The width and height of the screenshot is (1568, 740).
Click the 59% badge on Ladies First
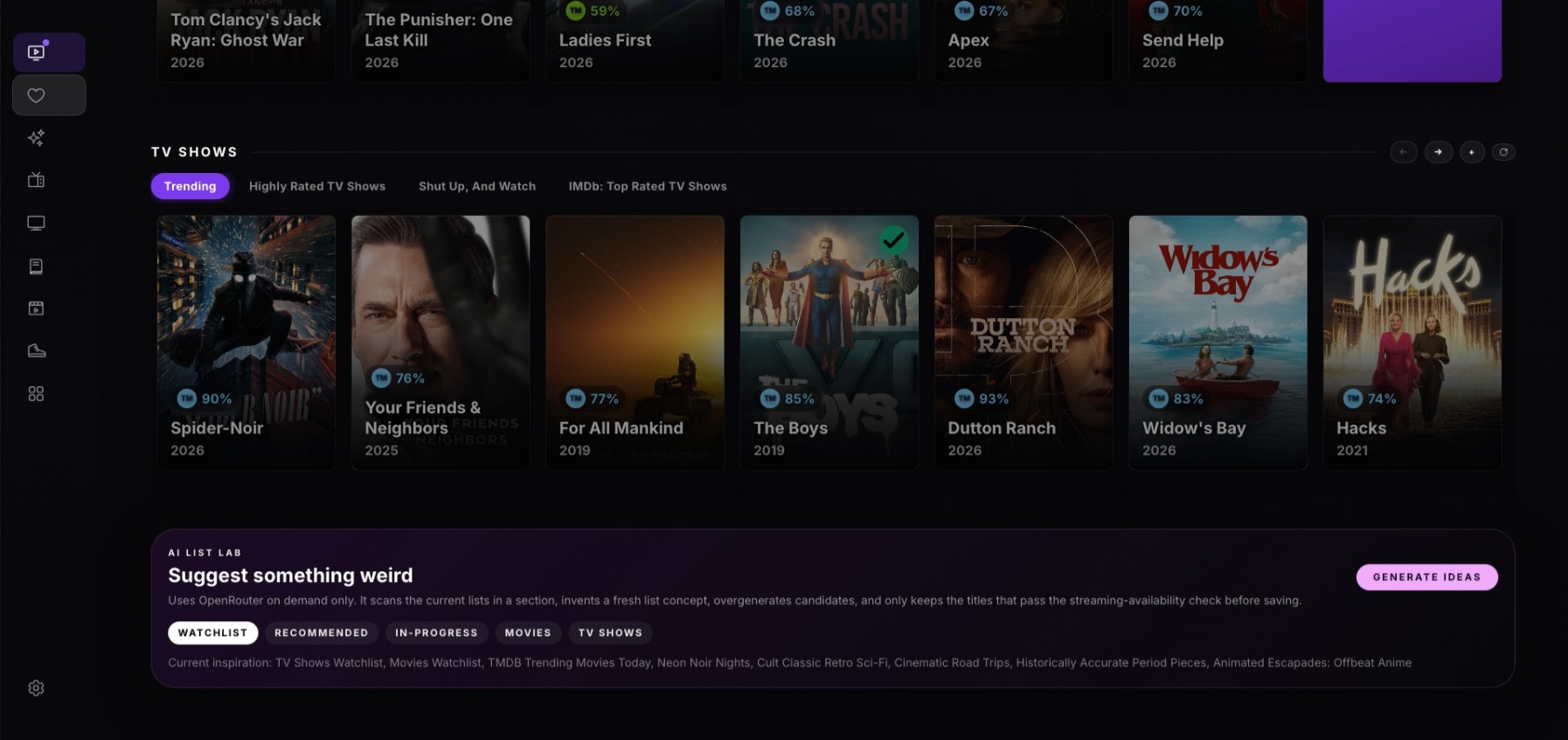click(x=593, y=10)
